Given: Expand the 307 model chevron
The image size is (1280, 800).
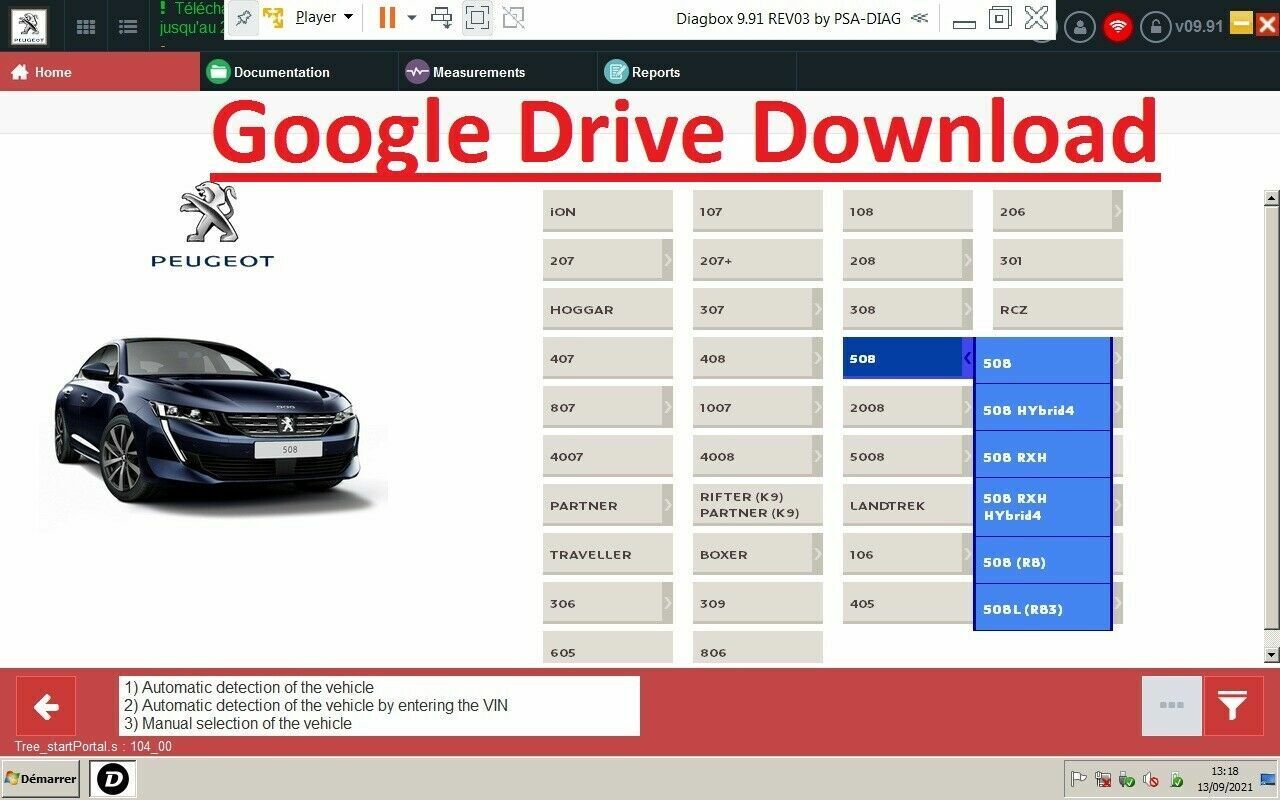Looking at the screenshot, I should [x=817, y=309].
